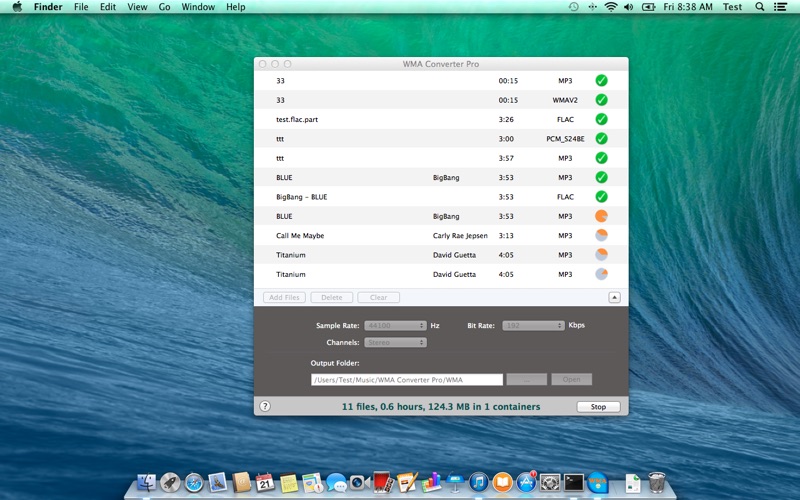Click the Clear button

(x=379, y=297)
